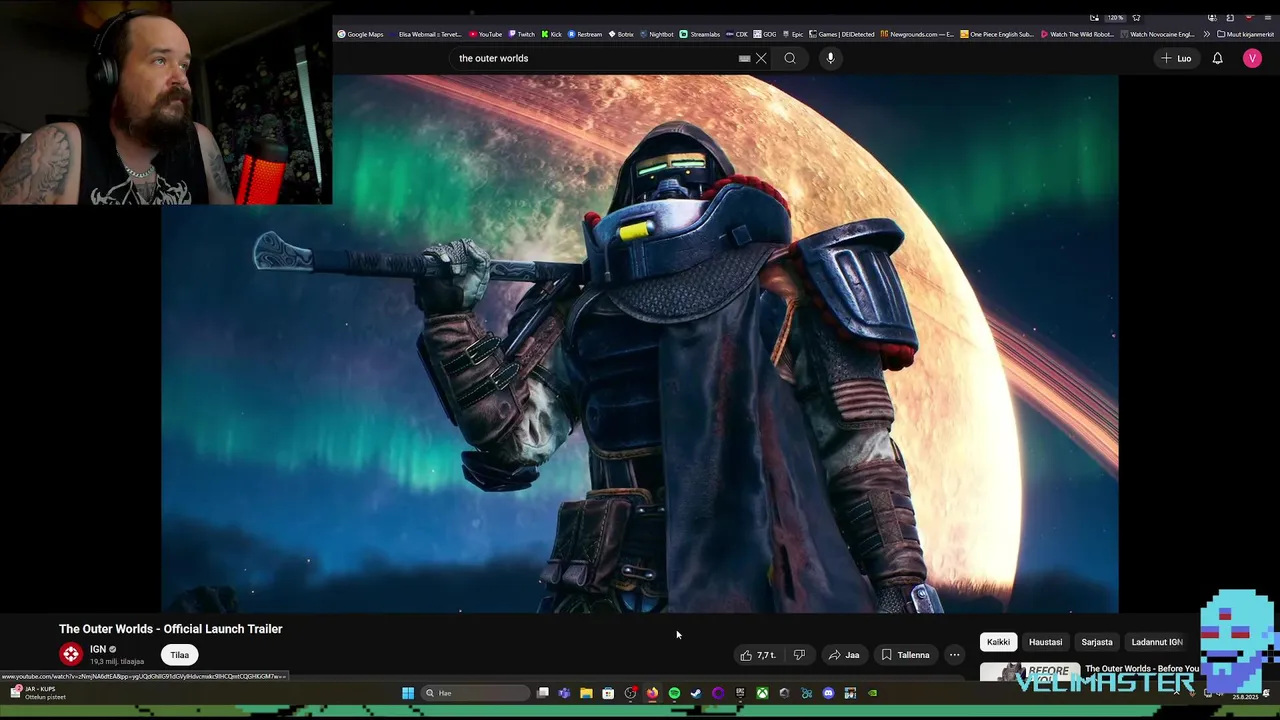The image size is (1280, 720).
Task: Open Microsoft Teams from taskbar
Action: (564, 693)
